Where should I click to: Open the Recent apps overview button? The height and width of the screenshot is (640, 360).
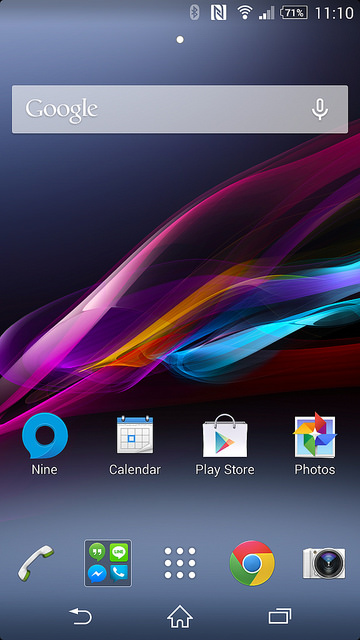(280, 616)
